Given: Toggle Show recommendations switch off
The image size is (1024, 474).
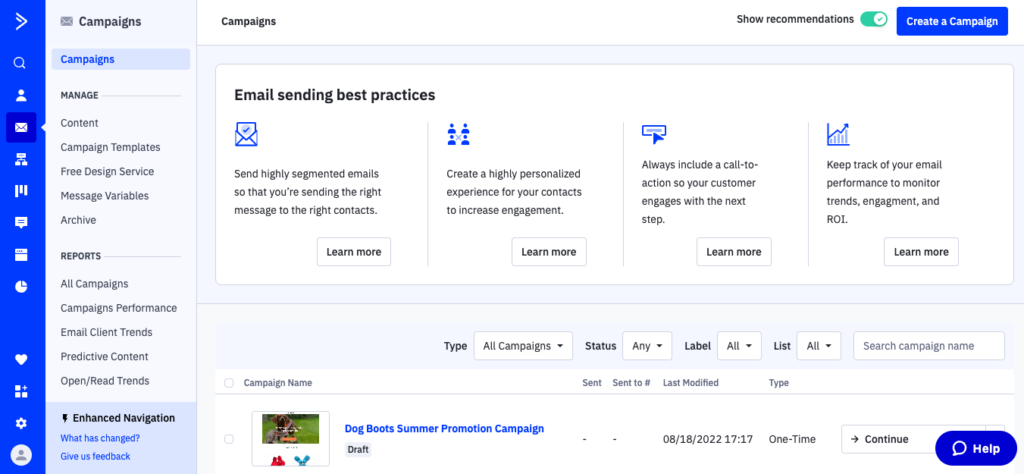Looking at the screenshot, I should click(873, 20).
